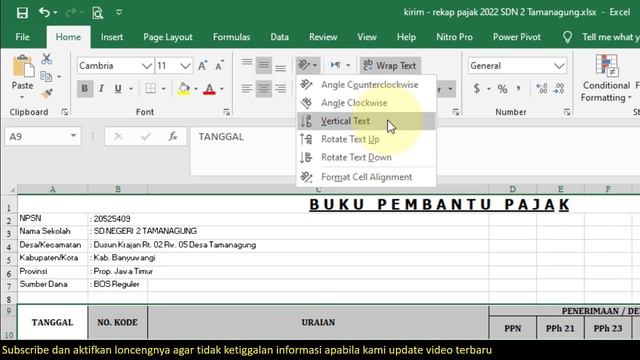This screenshot has height=360, width=640.
Task: Go to the Review tab
Action: point(323,37)
